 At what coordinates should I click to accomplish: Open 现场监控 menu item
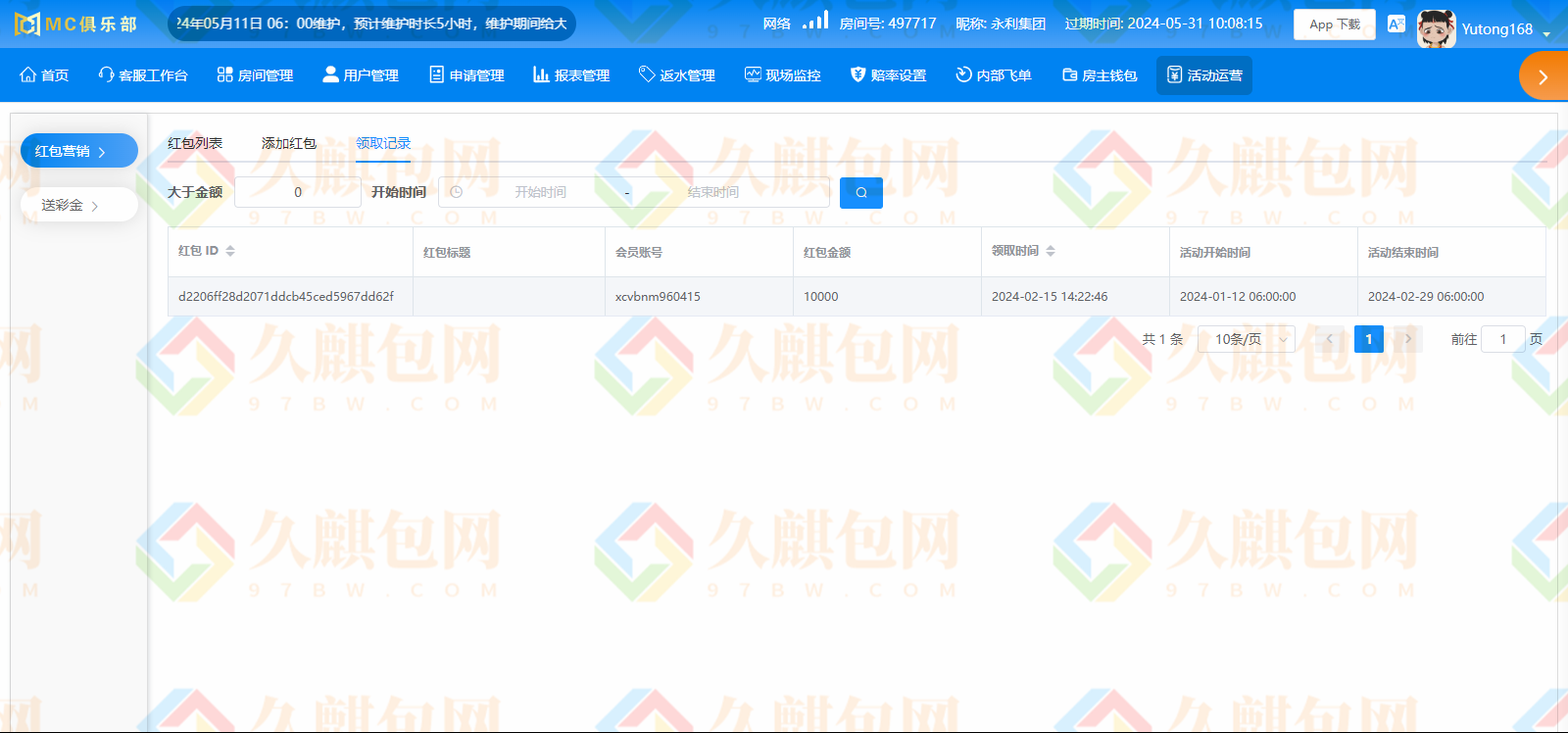tap(783, 75)
